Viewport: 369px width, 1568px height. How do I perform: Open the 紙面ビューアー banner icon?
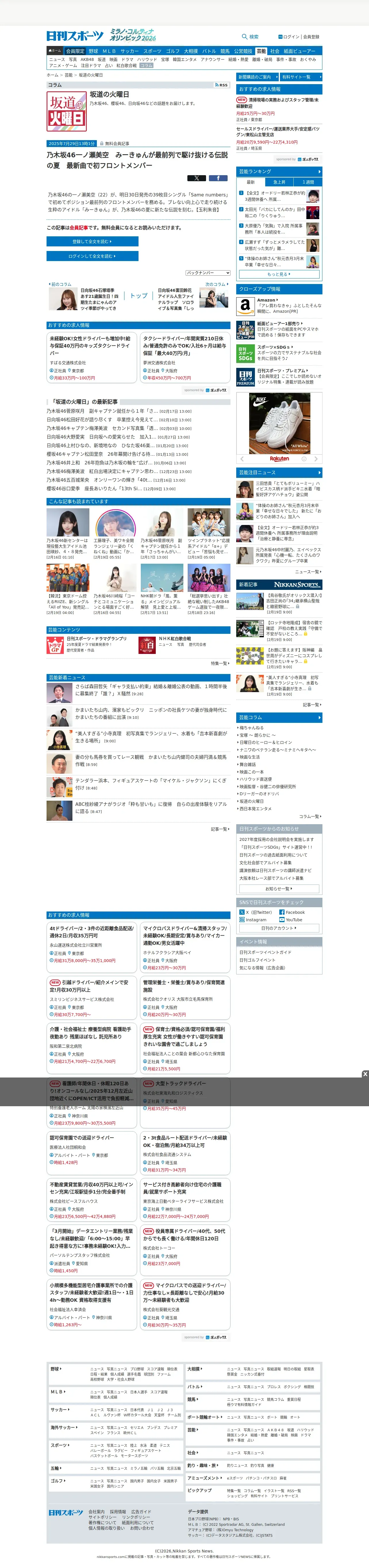point(245,330)
